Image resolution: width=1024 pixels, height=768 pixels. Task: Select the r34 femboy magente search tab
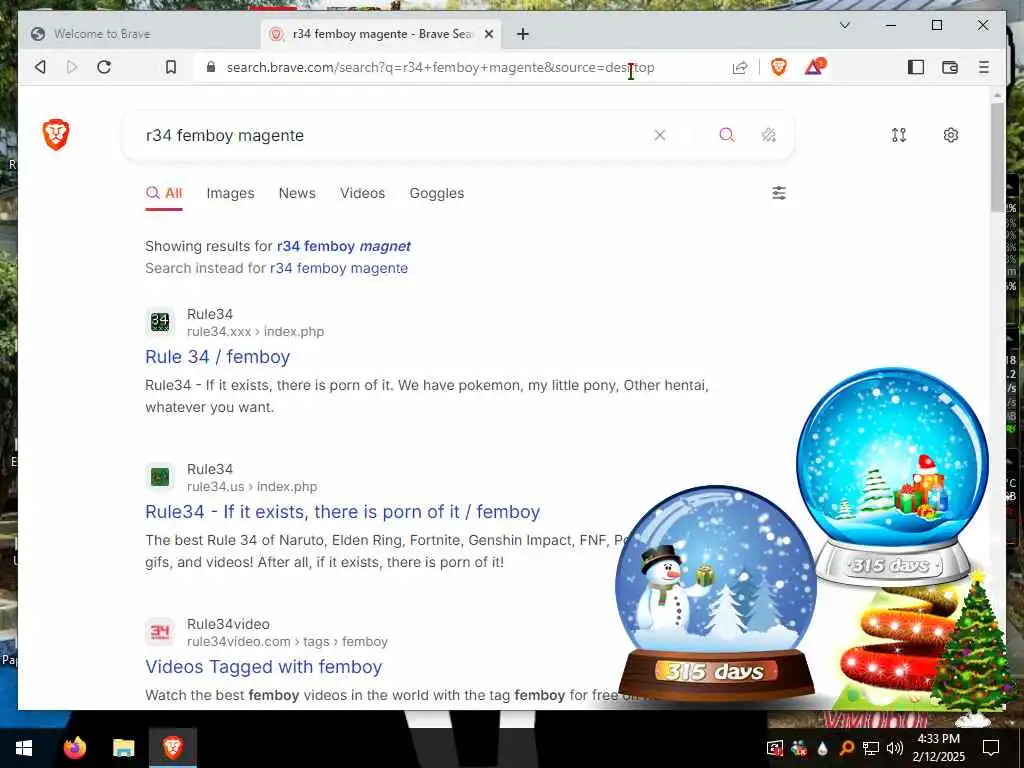pyautogui.click(x=381, y=34)
